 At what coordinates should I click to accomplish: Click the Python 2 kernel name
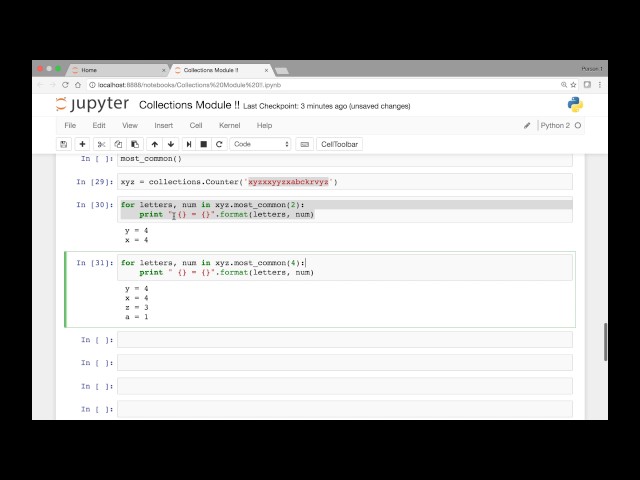click(x=555, y=125)
